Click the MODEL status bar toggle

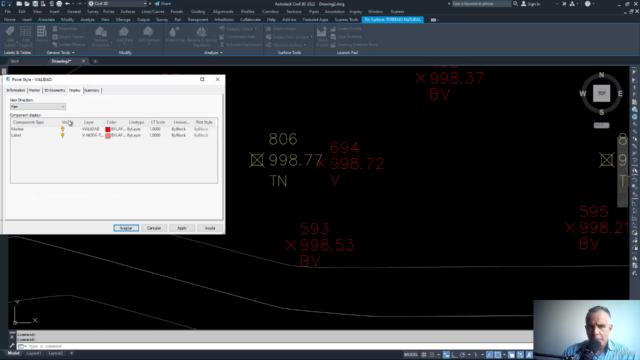(x=411, y=355)
